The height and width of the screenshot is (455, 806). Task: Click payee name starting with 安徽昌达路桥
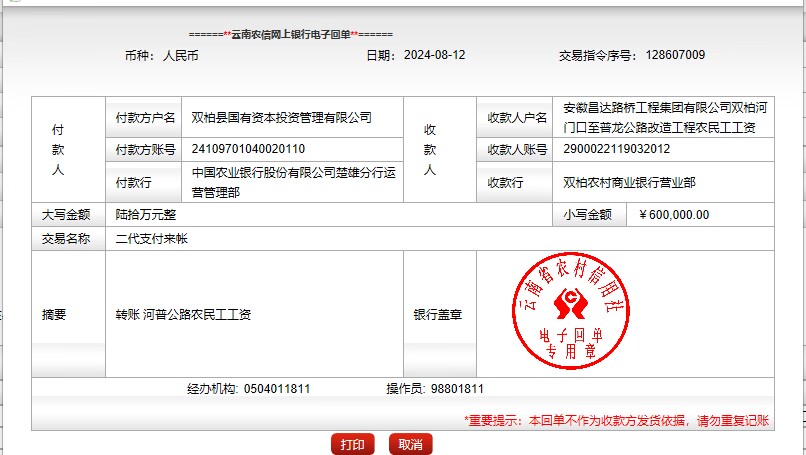click(658, 118)
